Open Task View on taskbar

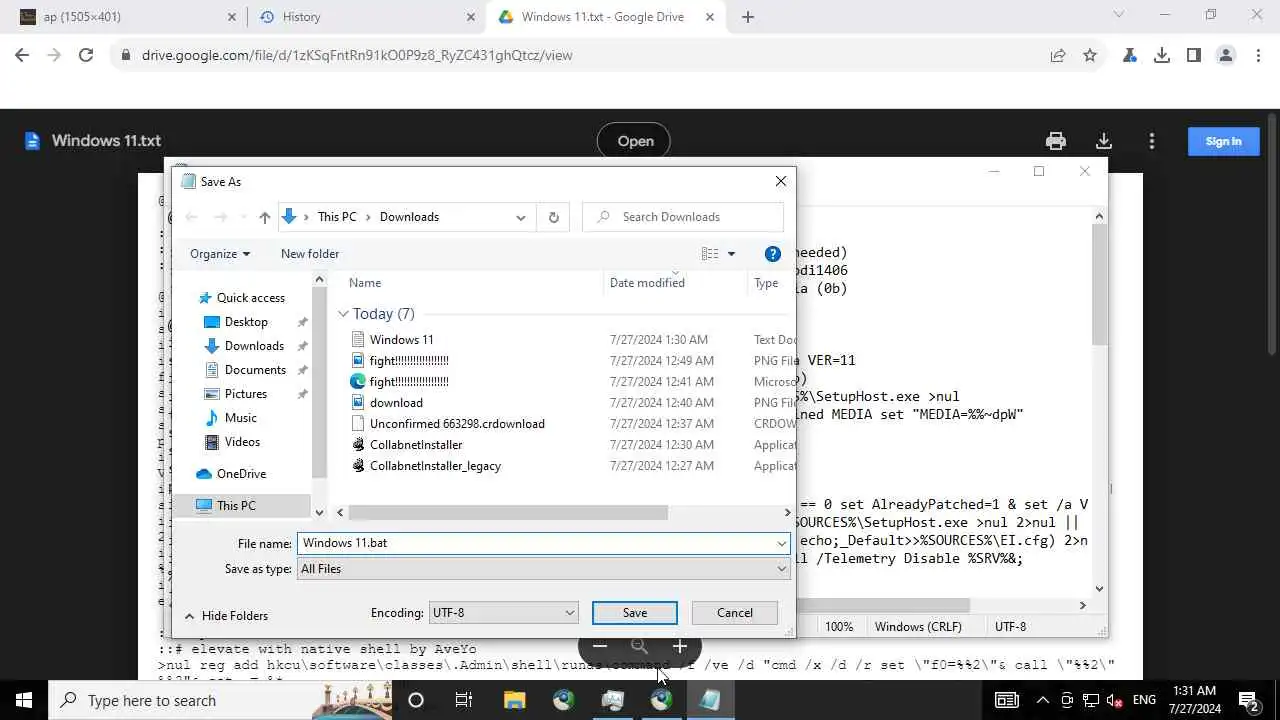[464, 700]
